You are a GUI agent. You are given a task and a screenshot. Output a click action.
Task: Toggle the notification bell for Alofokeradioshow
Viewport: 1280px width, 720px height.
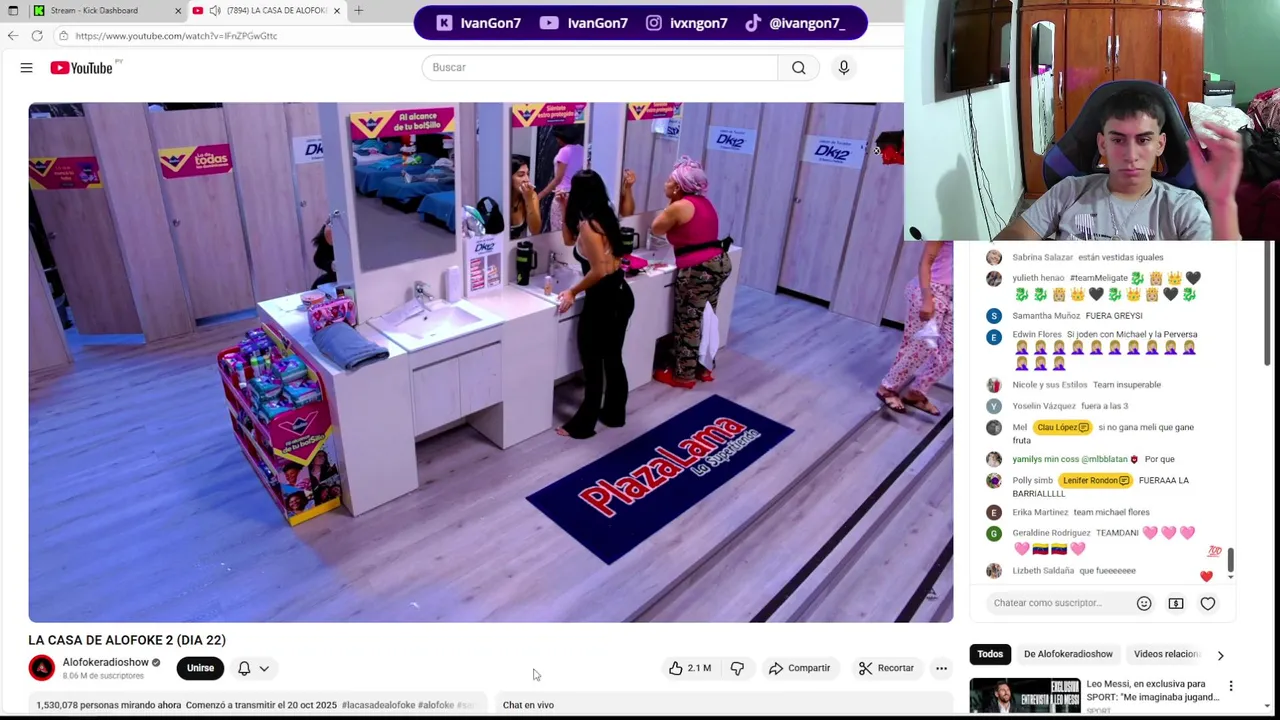(244, 668)
